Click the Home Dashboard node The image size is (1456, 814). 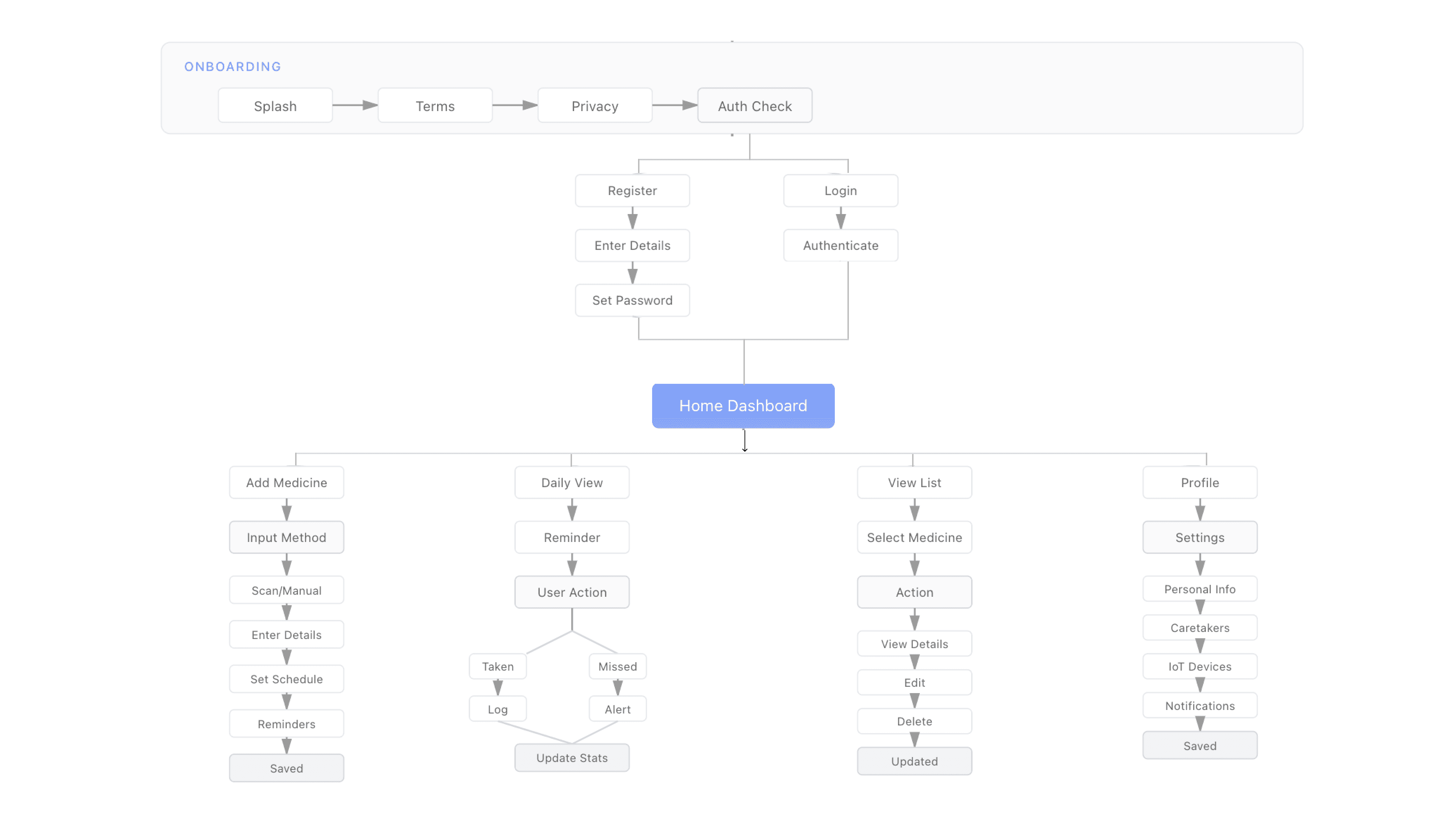[x=743, y=405]
